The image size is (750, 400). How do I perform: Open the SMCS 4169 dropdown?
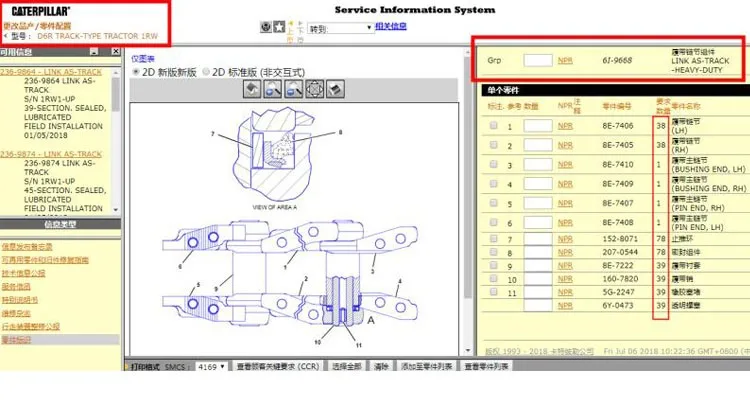click(211, 367)
